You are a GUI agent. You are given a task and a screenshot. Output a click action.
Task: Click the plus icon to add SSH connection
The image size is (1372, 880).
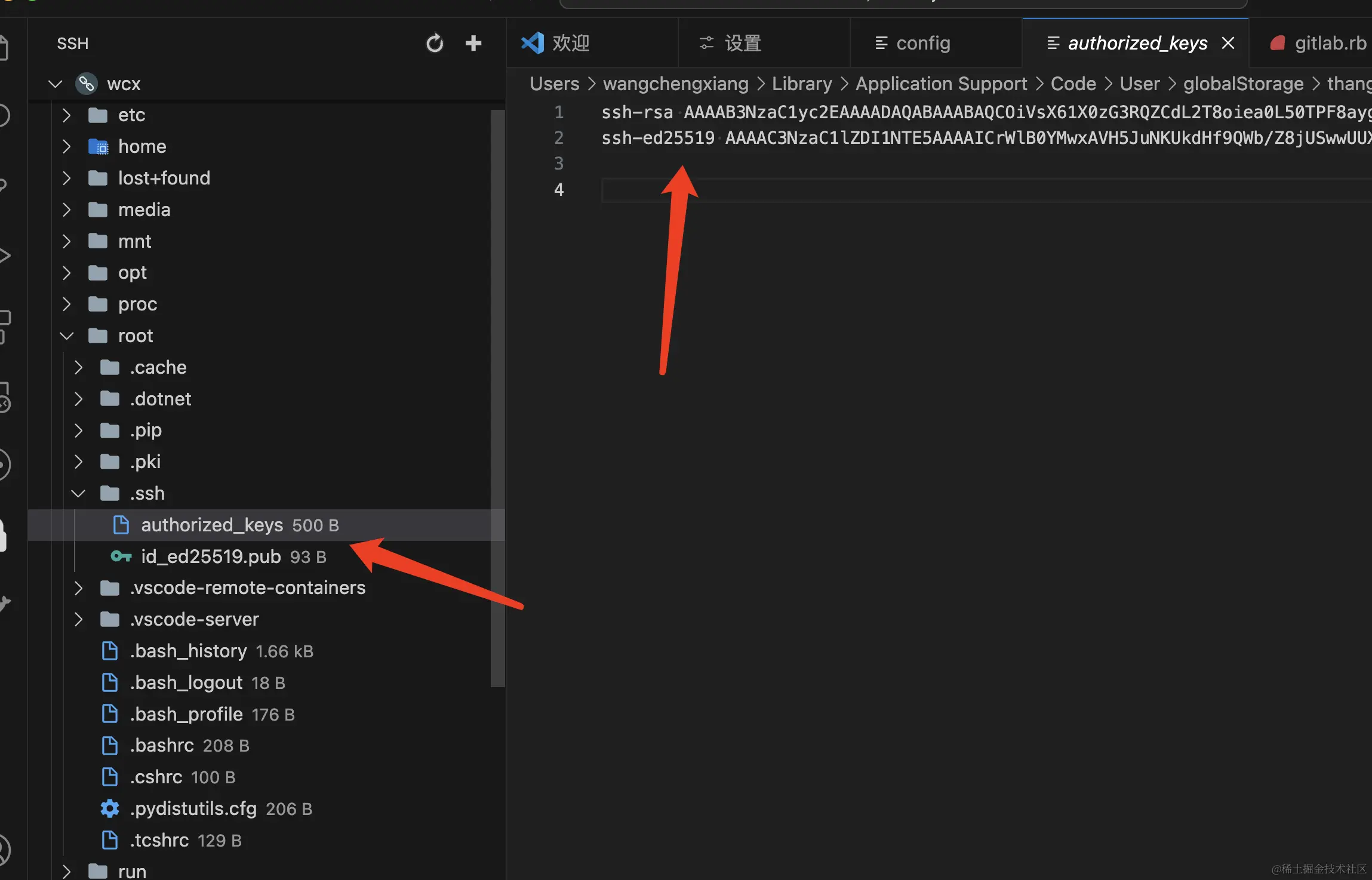pos(473,43)
